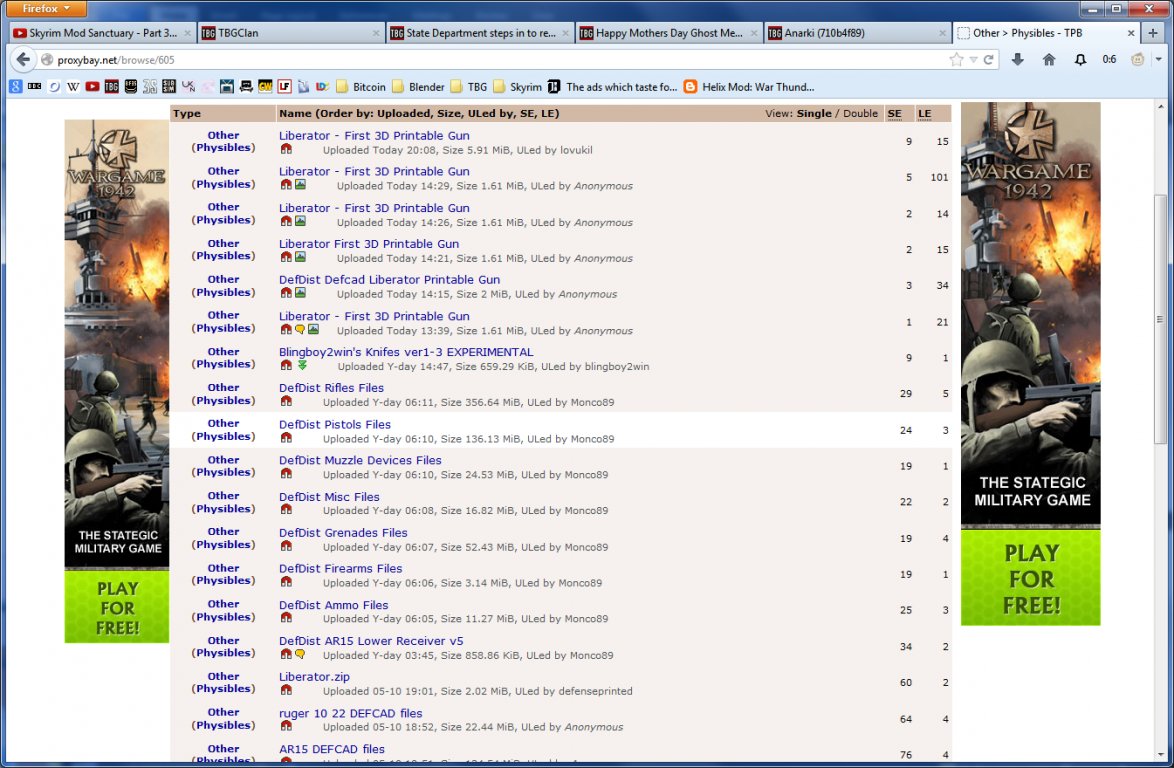1174x768 pixels.
Task: Open the BBC bookmark icon
Action: [34, 87]
